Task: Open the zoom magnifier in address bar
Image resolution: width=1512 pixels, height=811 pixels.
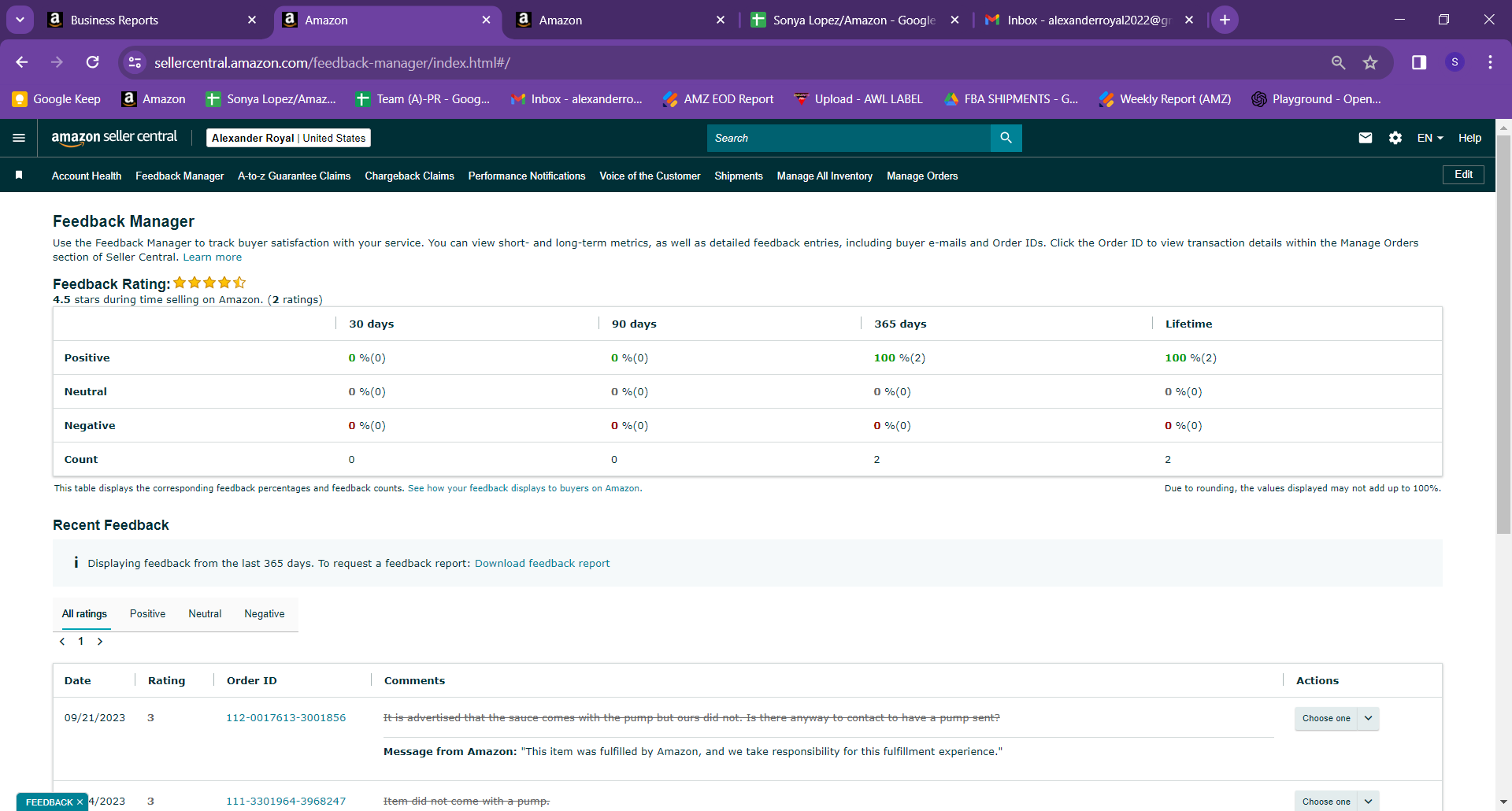Action: click(x=1338, y=62)
